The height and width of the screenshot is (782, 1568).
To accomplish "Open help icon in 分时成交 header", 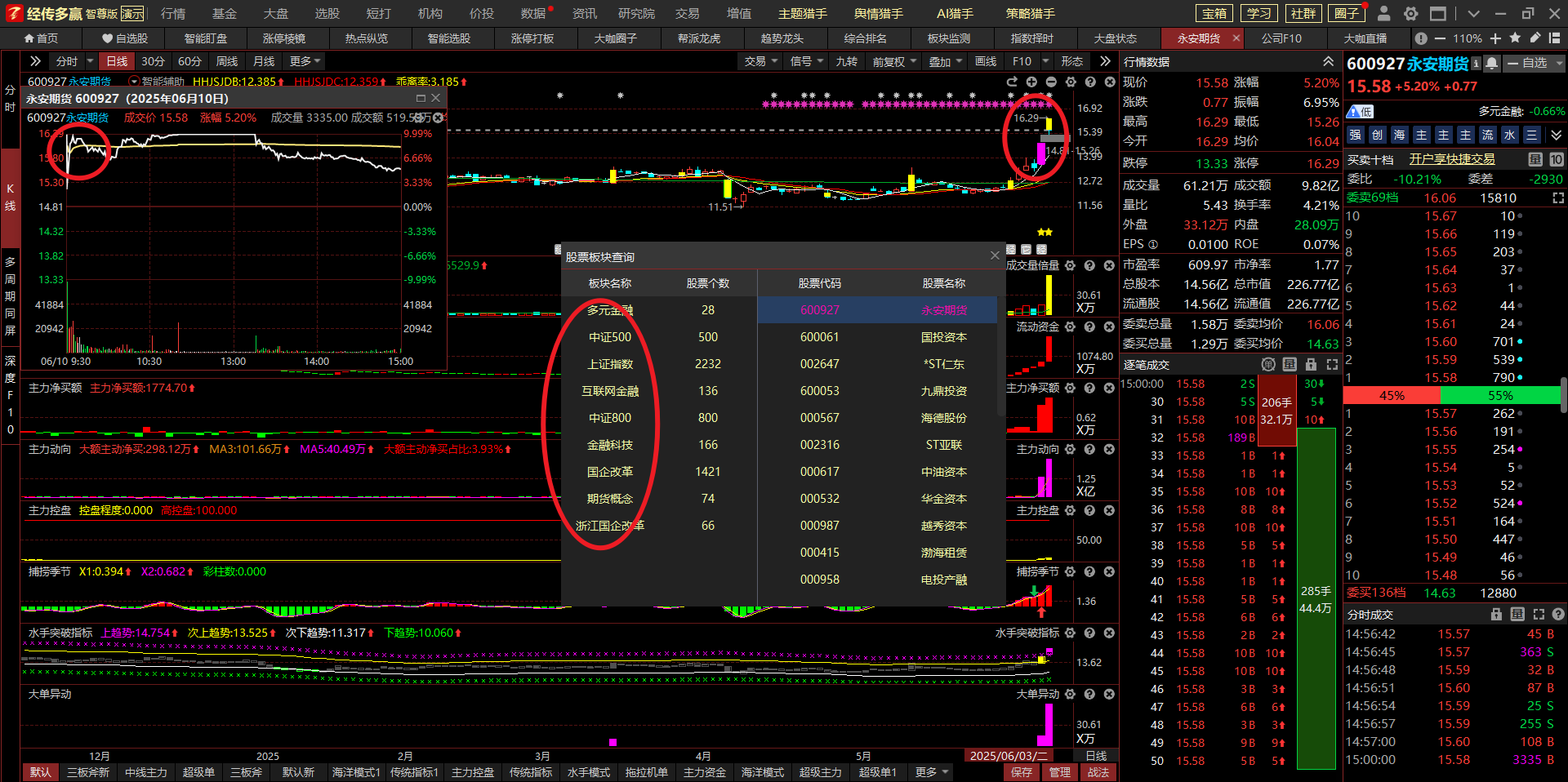I will pyautogui.click(x=1557, y=615).
